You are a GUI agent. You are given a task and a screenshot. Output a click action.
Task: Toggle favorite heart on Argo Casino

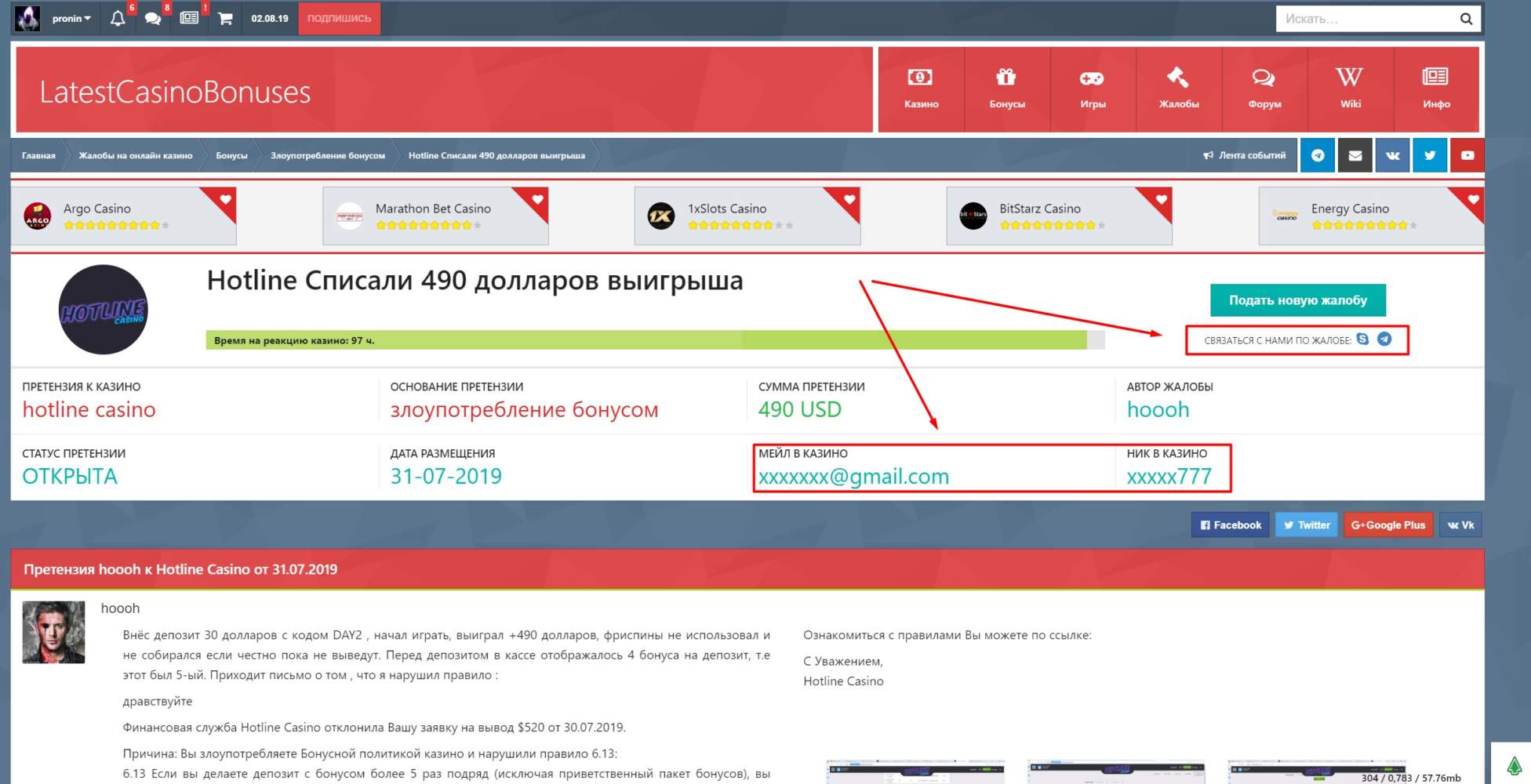point(225,199)
